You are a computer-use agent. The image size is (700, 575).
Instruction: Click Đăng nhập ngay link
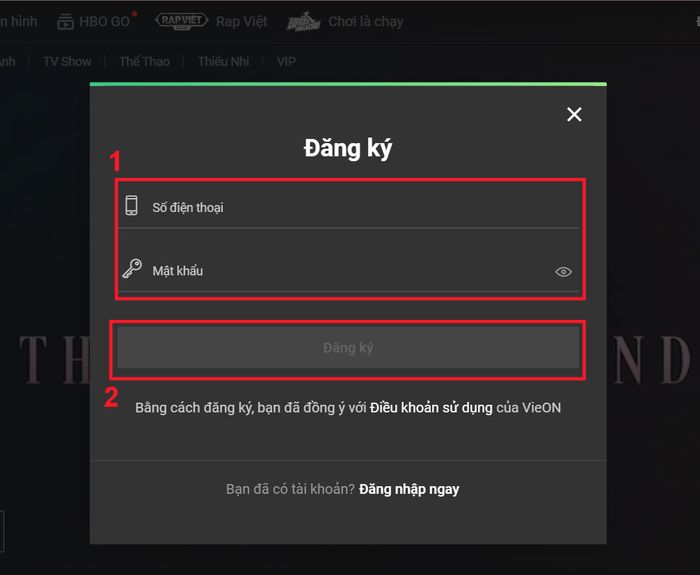coord(409,489)
